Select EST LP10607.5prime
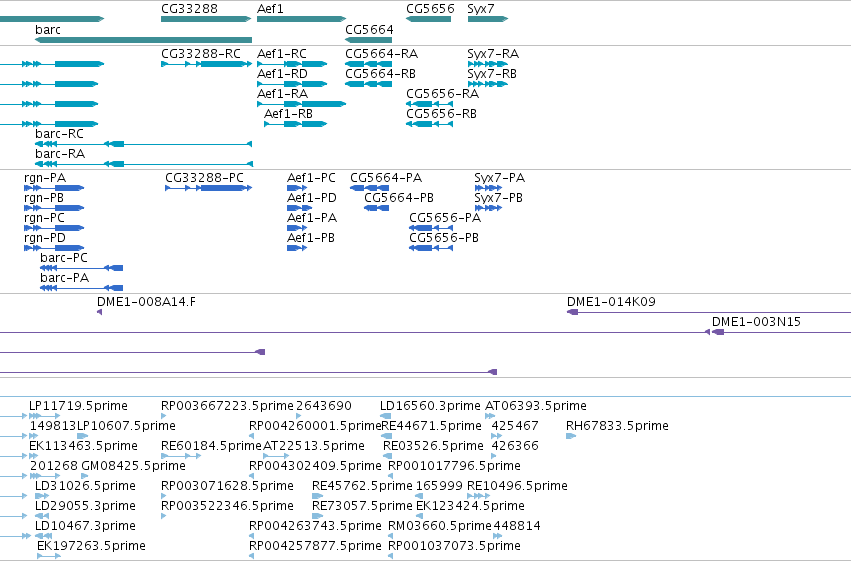 (x=126, y=426)
